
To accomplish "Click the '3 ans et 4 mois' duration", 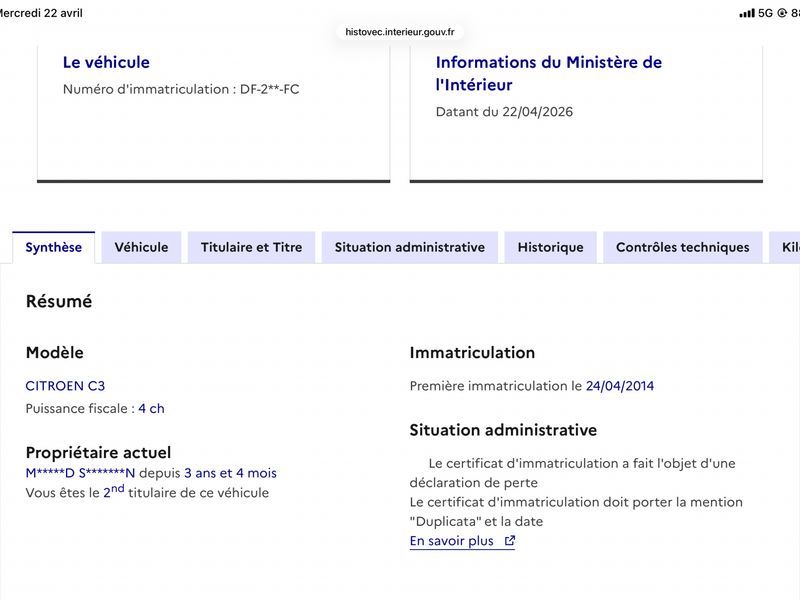I will pos(230,473).
